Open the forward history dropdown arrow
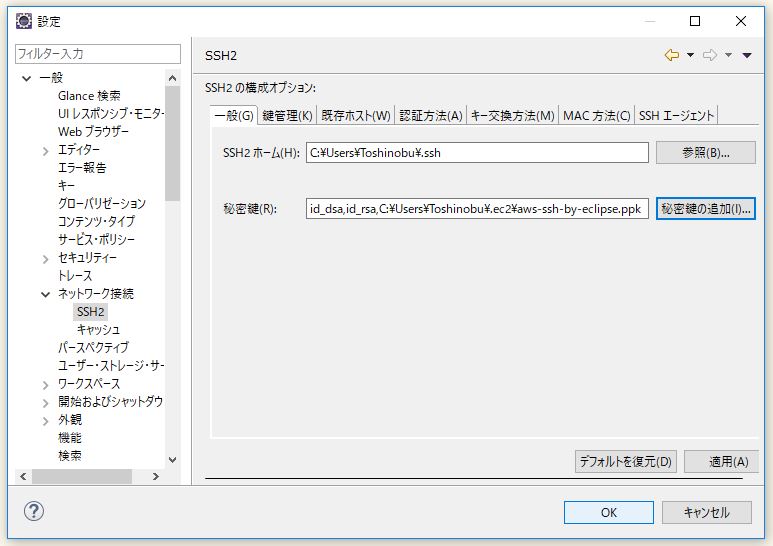This screenshot has height=546, width=773. 728,55
